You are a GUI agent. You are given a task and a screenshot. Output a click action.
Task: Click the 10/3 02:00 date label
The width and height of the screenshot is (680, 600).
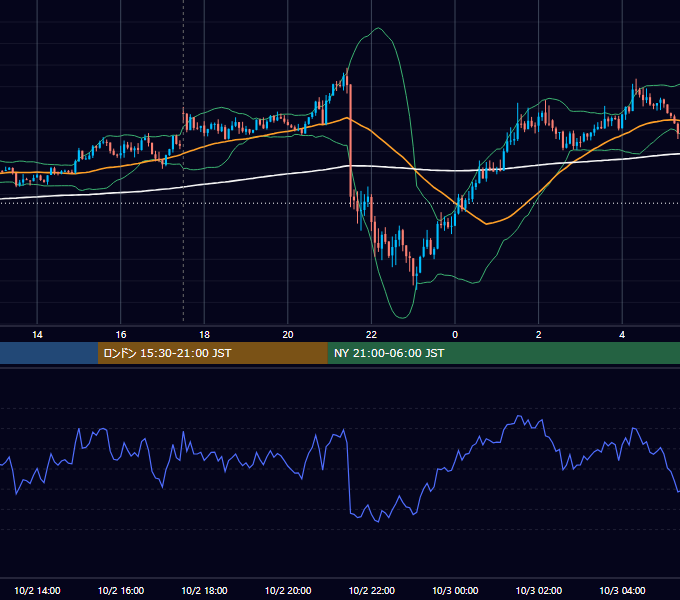(x=539, y=590)
